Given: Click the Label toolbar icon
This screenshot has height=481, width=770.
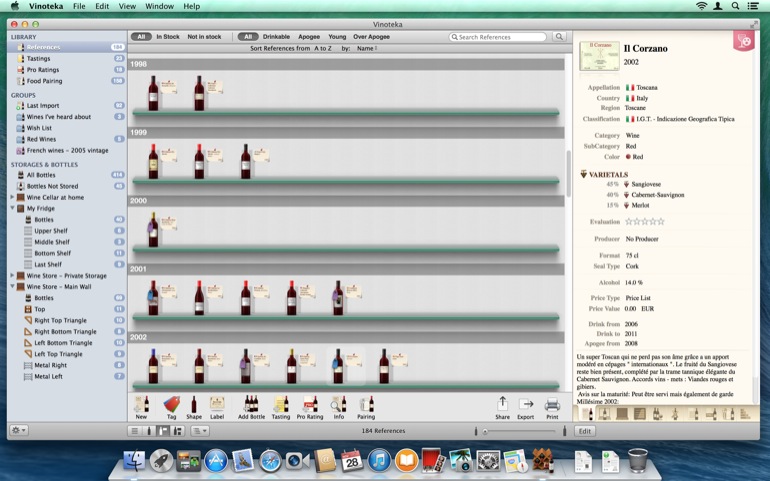Looking at the screenshot, I should click(217, 404).
